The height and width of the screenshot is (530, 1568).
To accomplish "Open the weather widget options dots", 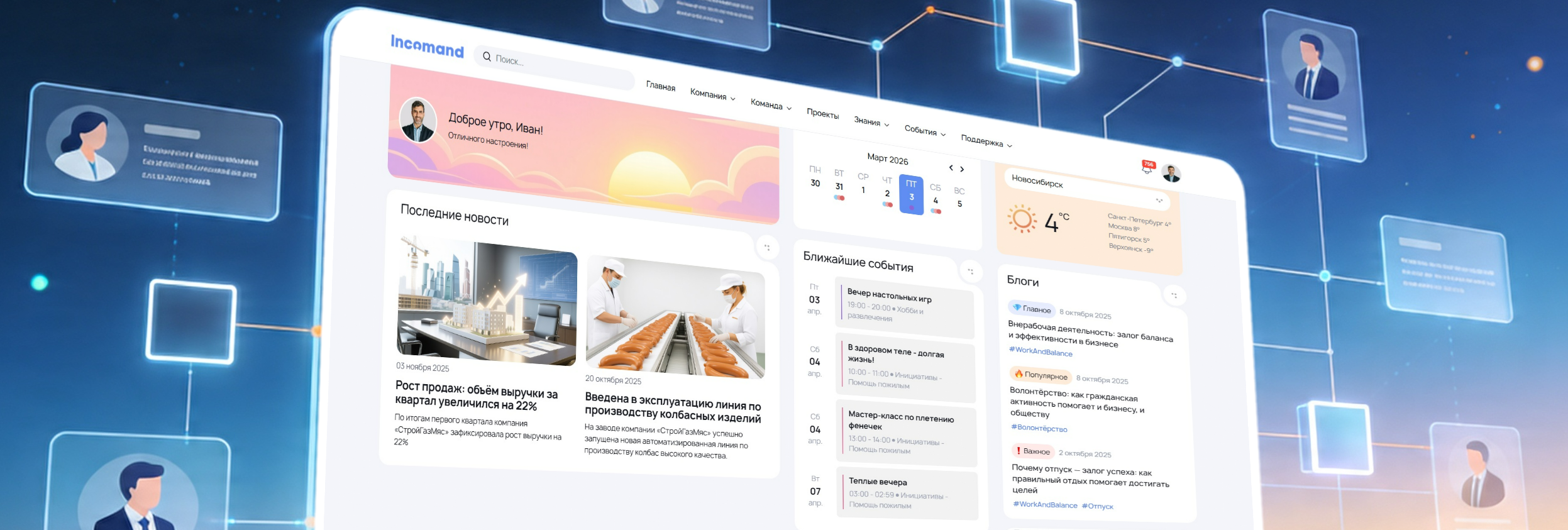I will click(x=1159, y=201).
